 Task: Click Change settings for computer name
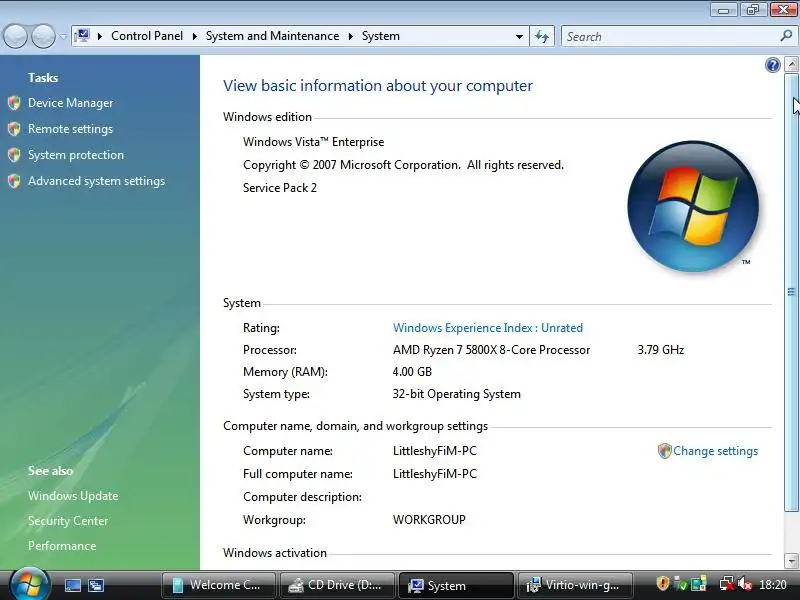(x=715, y=451)
